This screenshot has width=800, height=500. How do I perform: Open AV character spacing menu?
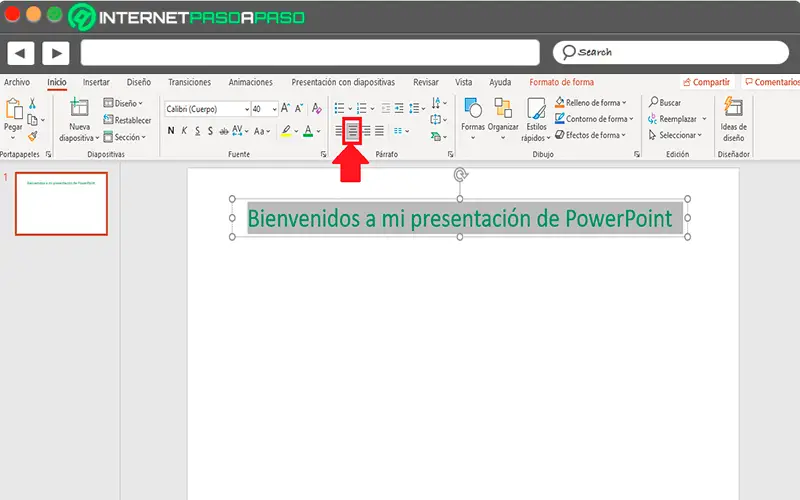240,131
